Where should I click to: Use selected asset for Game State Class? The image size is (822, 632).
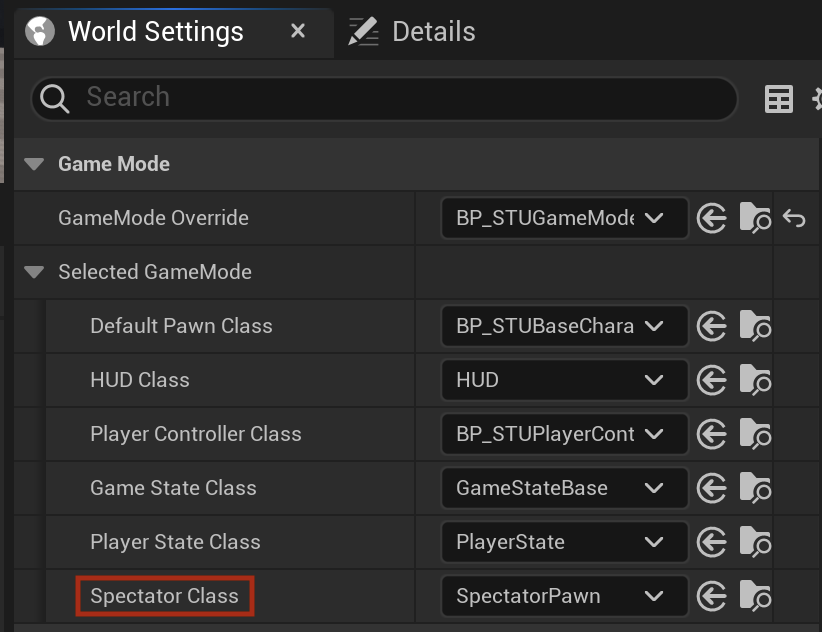coord(711,488)
